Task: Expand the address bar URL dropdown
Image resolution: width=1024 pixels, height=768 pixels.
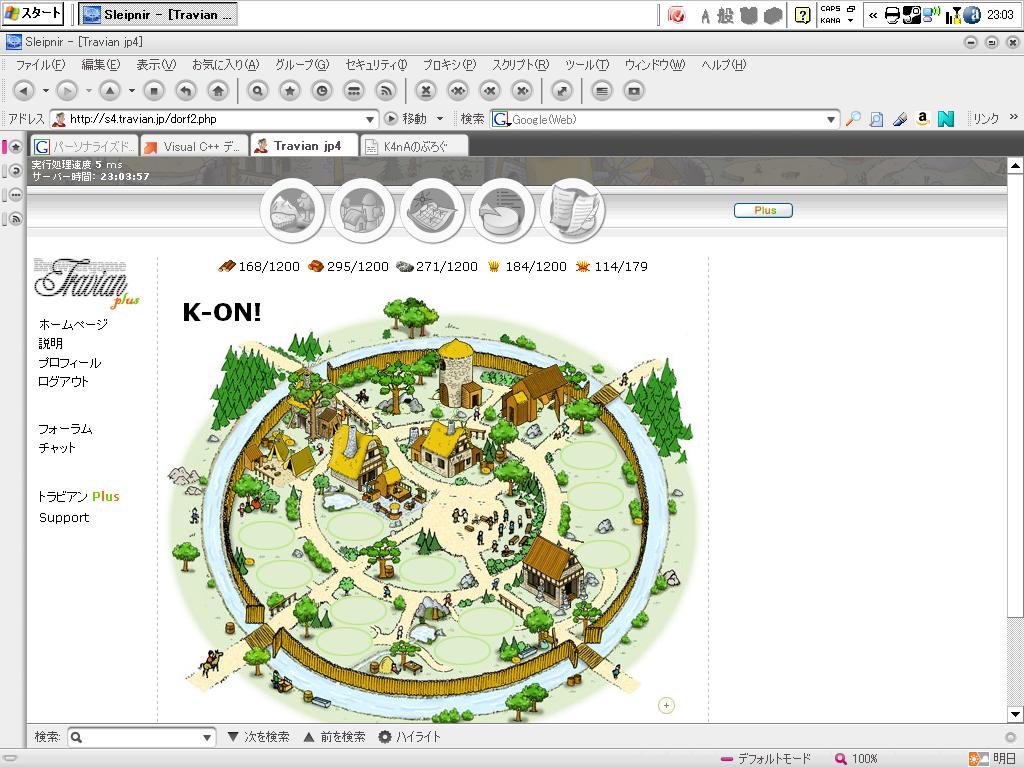Action: pyautogui.click(x=370, y=120)
